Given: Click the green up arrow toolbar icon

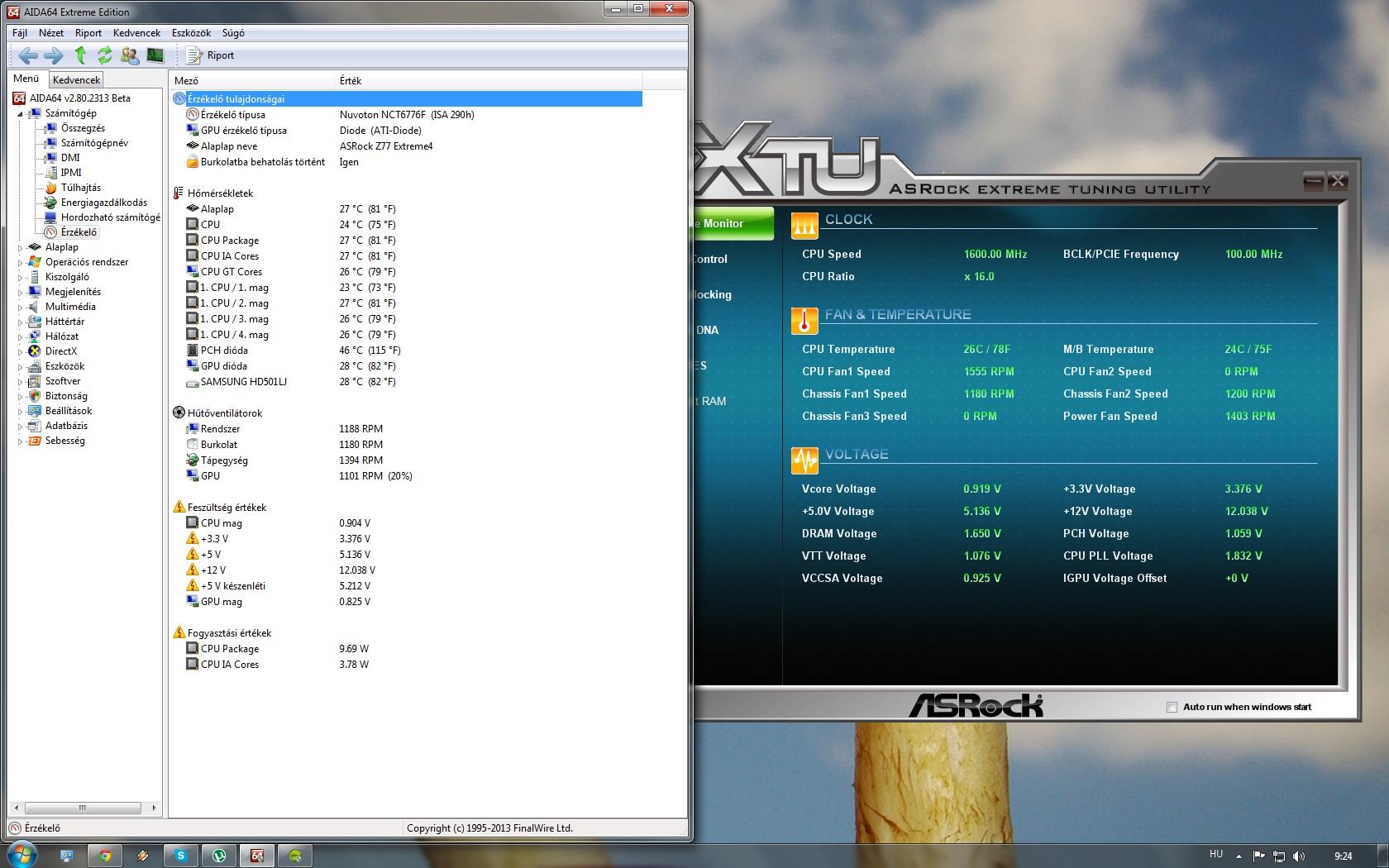Looking at the screenshot, I should 80,55.
